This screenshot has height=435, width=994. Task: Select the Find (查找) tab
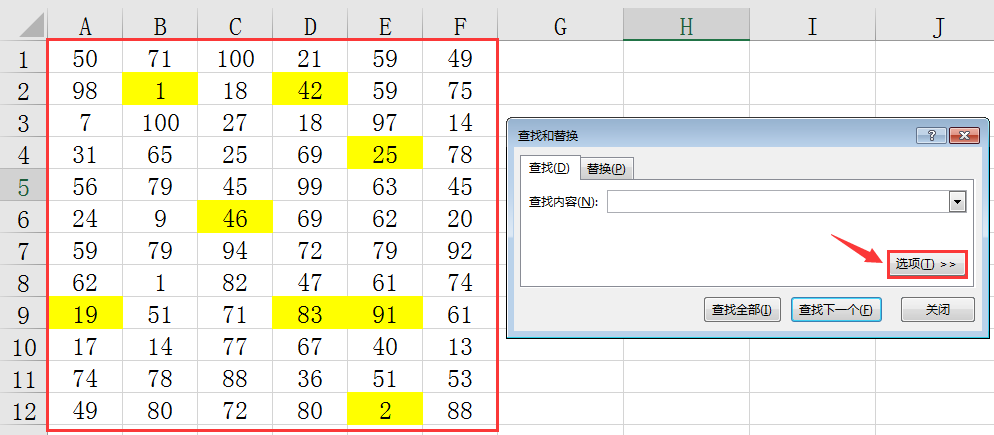[550, 168]
